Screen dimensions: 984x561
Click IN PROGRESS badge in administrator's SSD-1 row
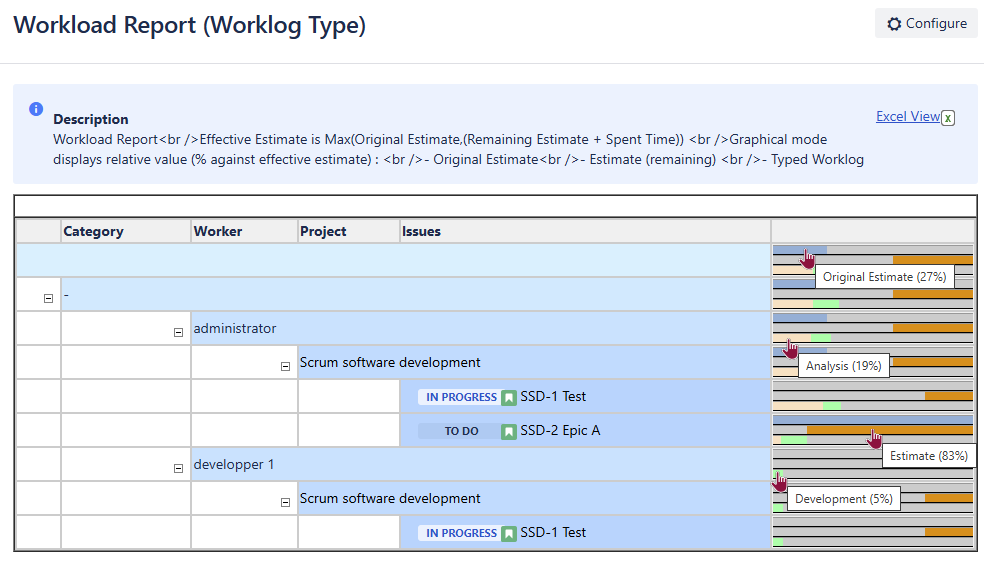click(461, 397)
